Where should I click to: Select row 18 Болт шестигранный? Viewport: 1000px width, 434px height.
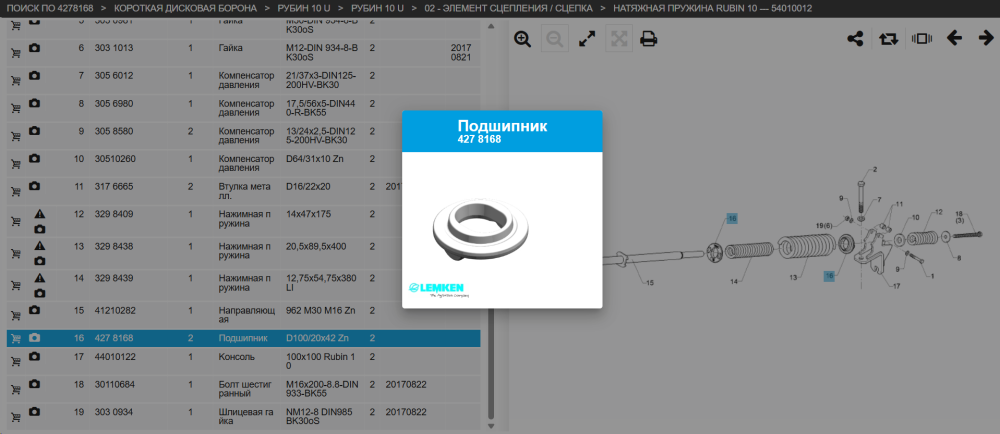pos(243,389)
